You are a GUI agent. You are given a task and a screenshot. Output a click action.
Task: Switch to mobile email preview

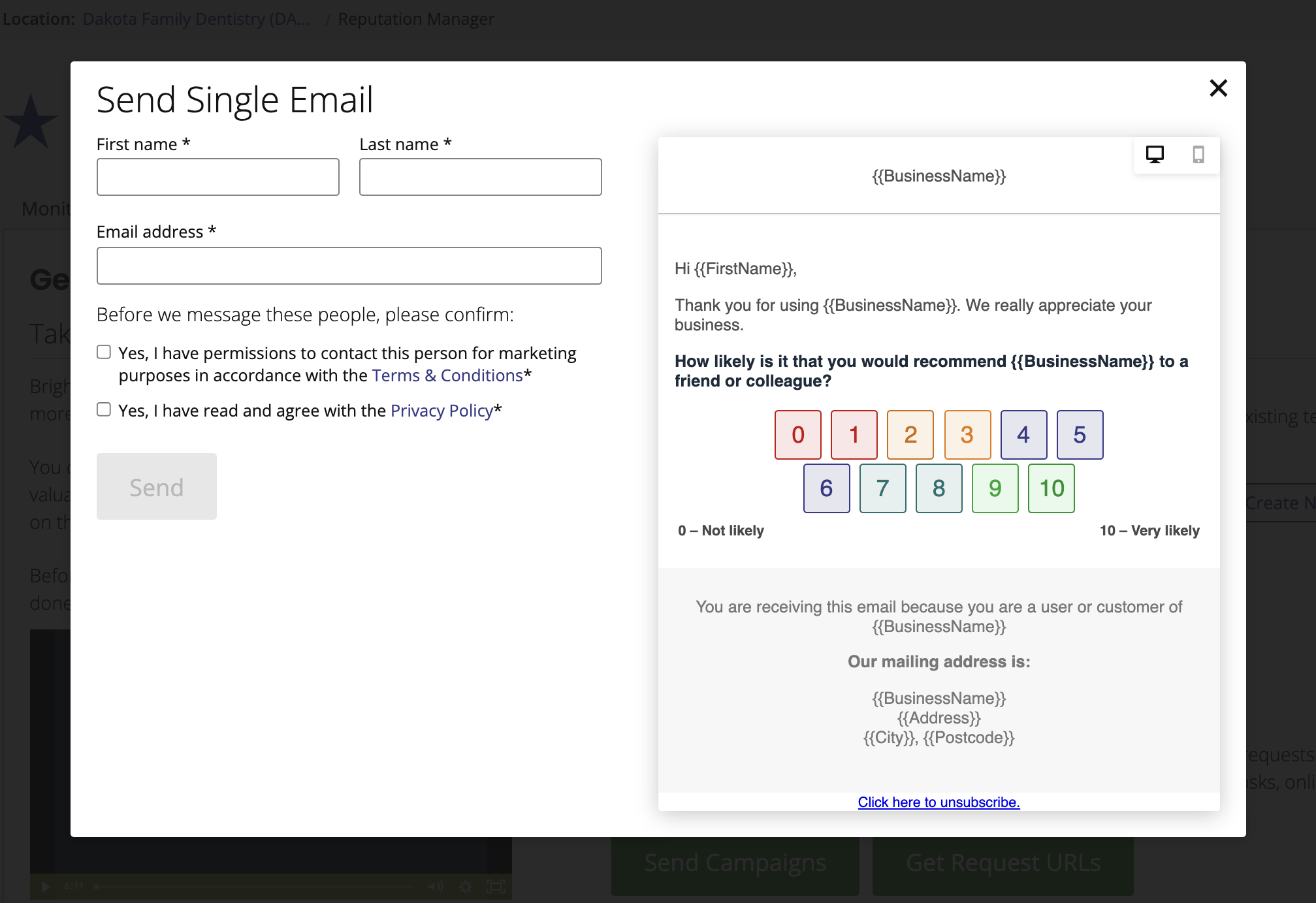coord(1198,154)
